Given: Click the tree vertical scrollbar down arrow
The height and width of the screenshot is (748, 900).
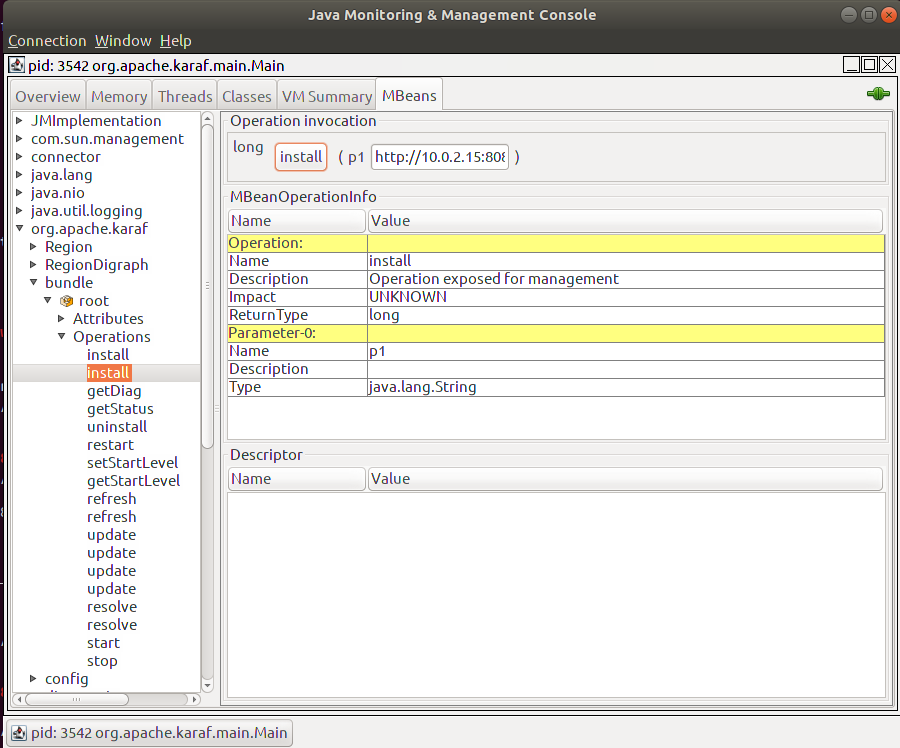Looking at the screenshot, I should (x=208, y=685).
